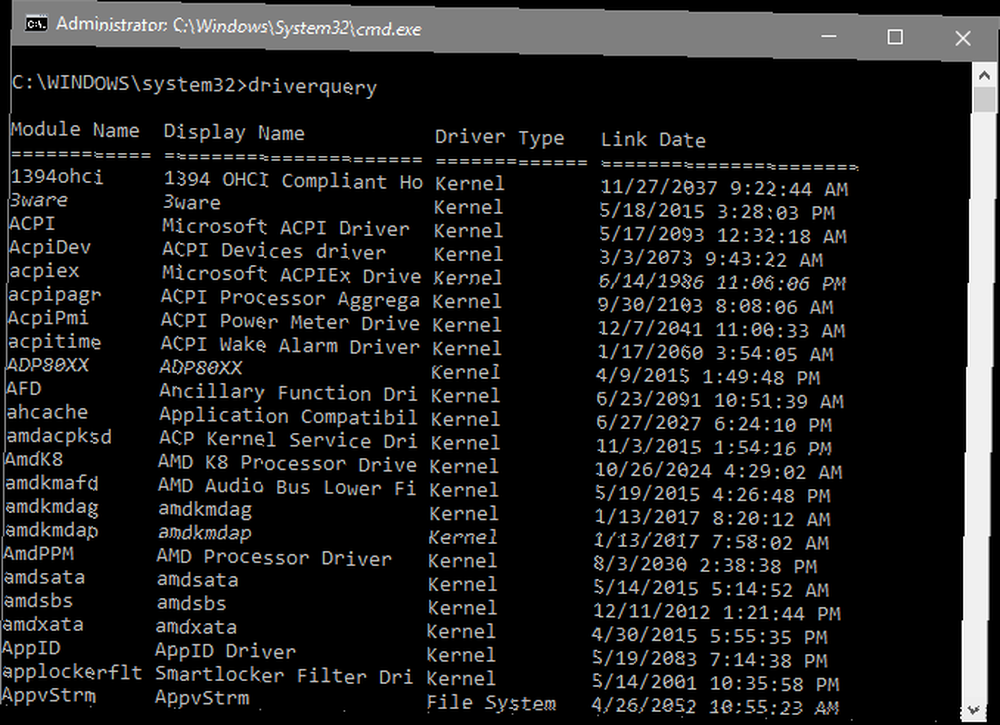Click the 'File System' driver type entry

491,703
